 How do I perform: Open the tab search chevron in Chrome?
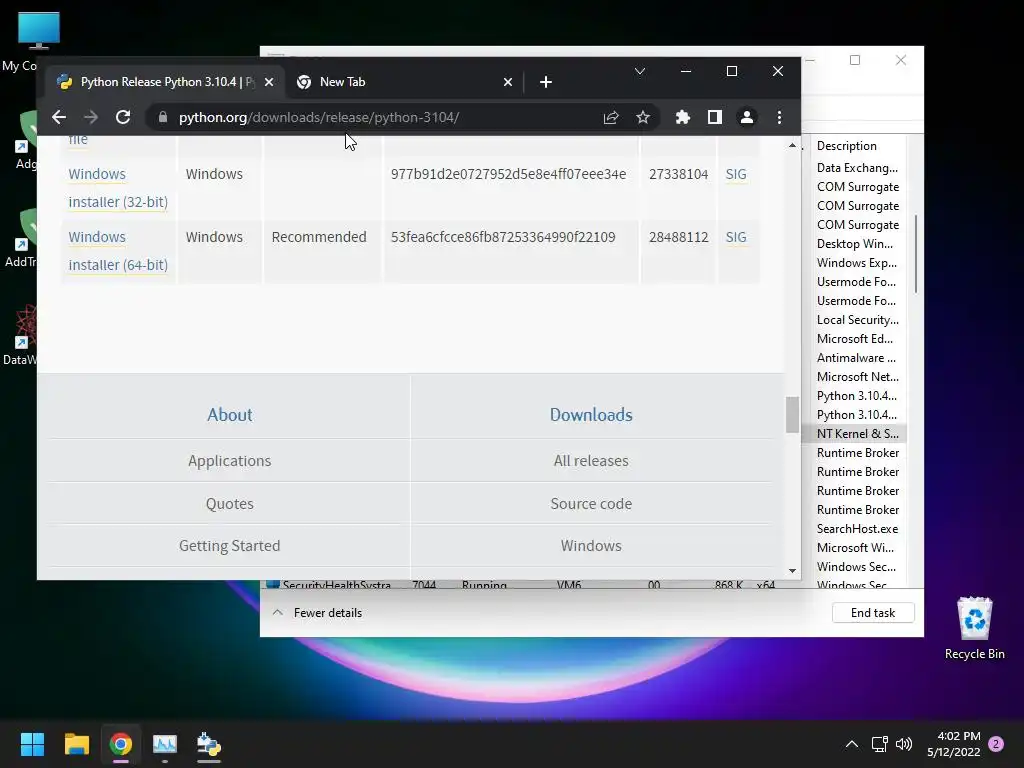(x=640, y=71)
